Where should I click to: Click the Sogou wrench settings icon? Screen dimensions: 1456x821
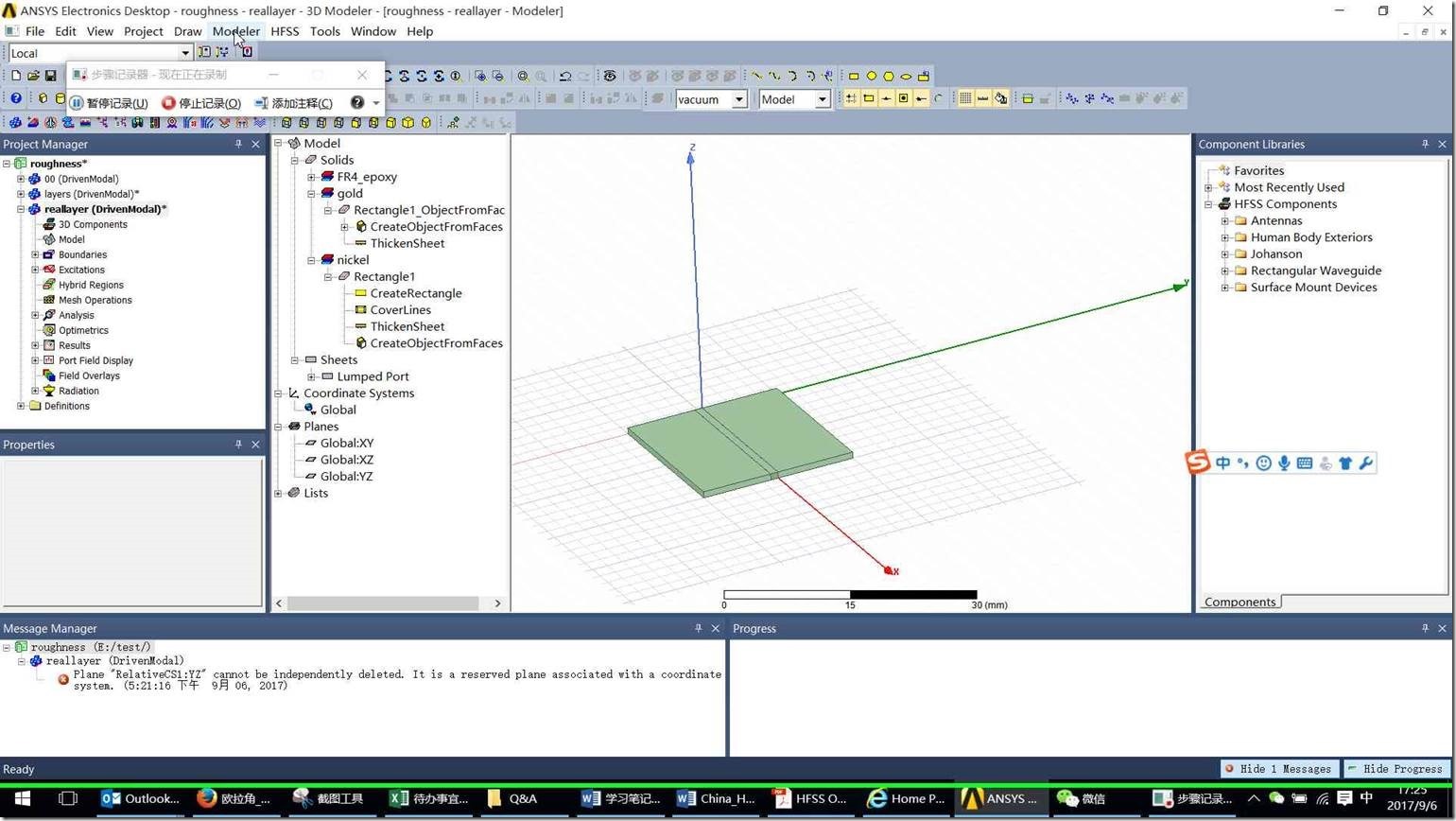pyautogui.click(x=1365, y=463)
